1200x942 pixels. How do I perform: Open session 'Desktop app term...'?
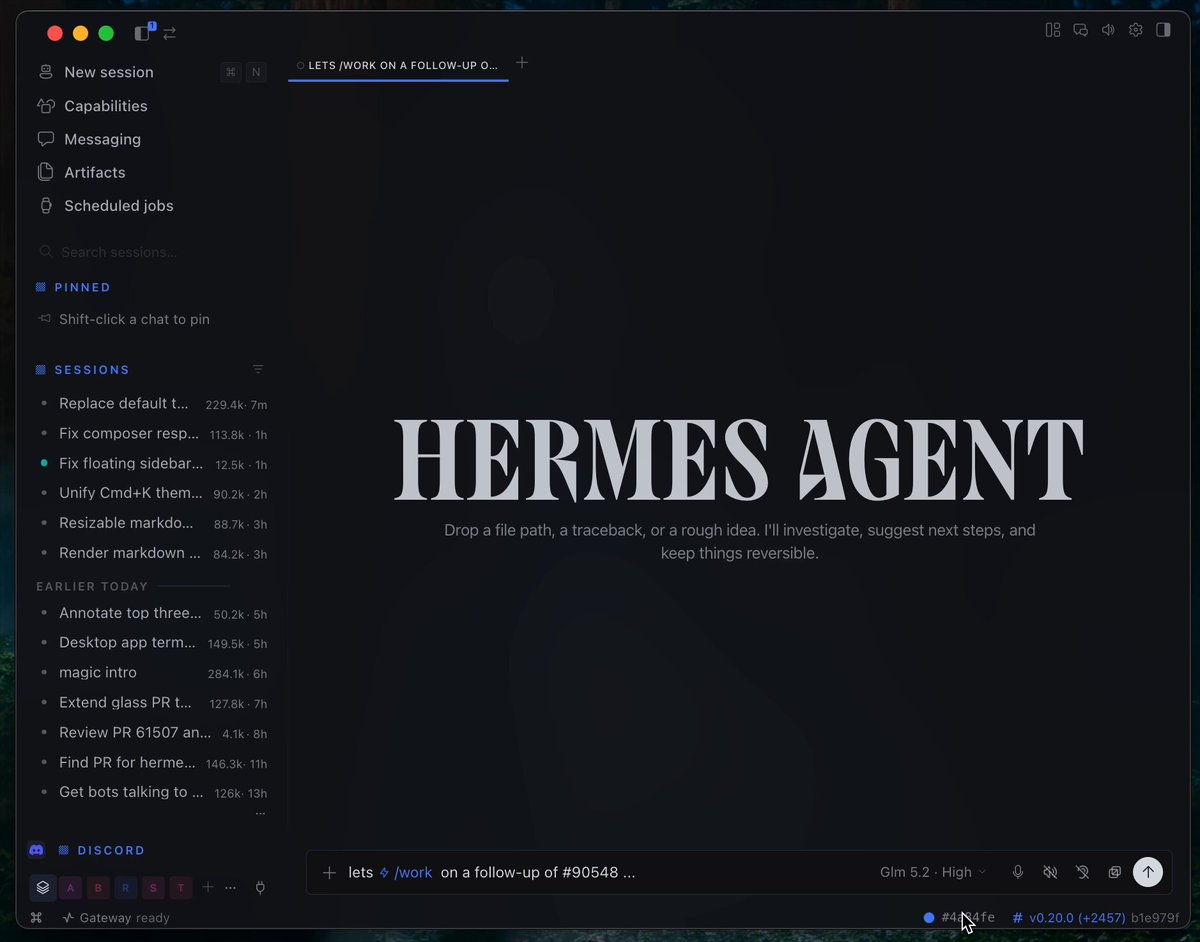coord(151,643)
